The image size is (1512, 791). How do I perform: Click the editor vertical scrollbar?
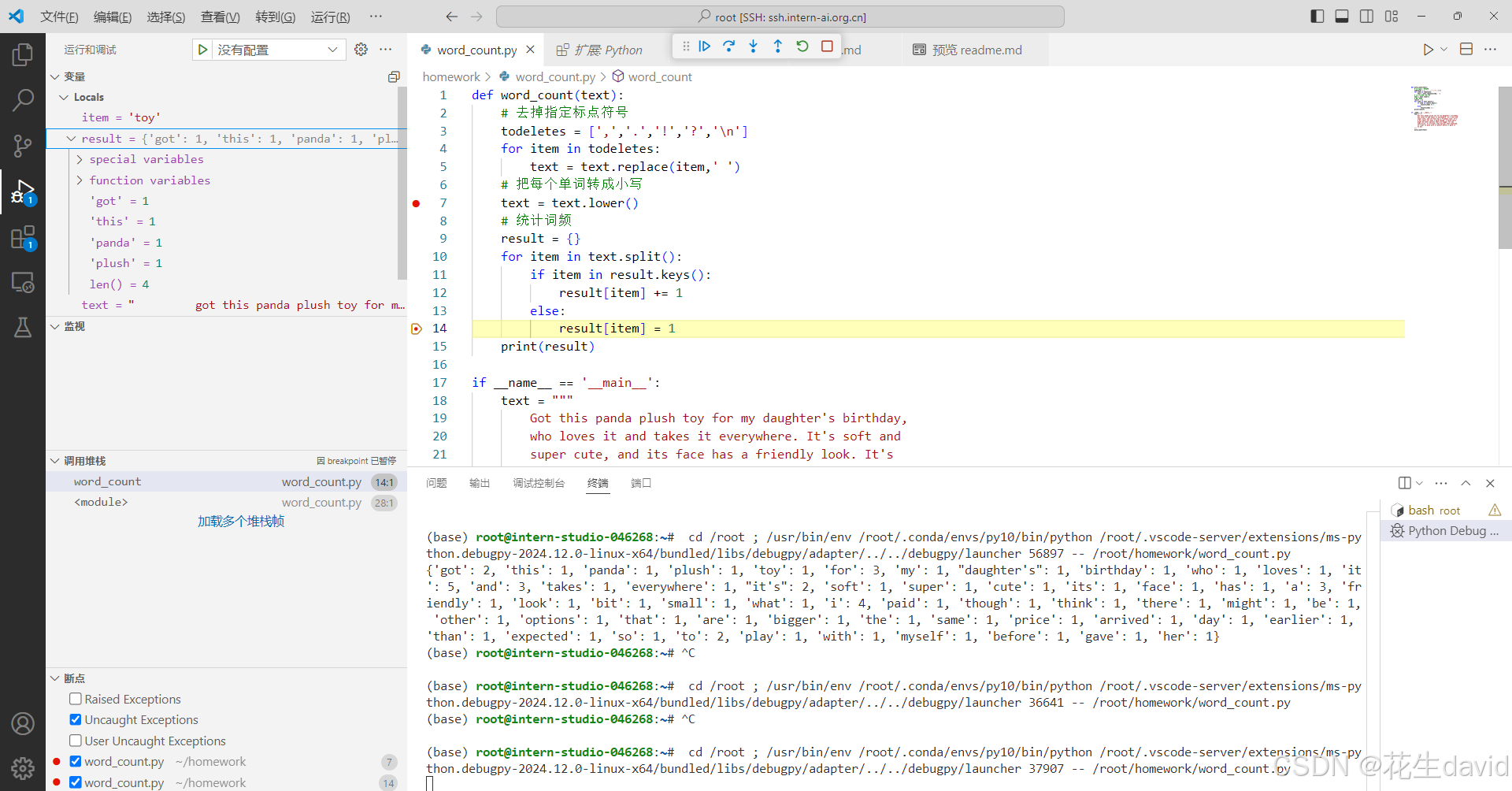tap(1505, 168)
